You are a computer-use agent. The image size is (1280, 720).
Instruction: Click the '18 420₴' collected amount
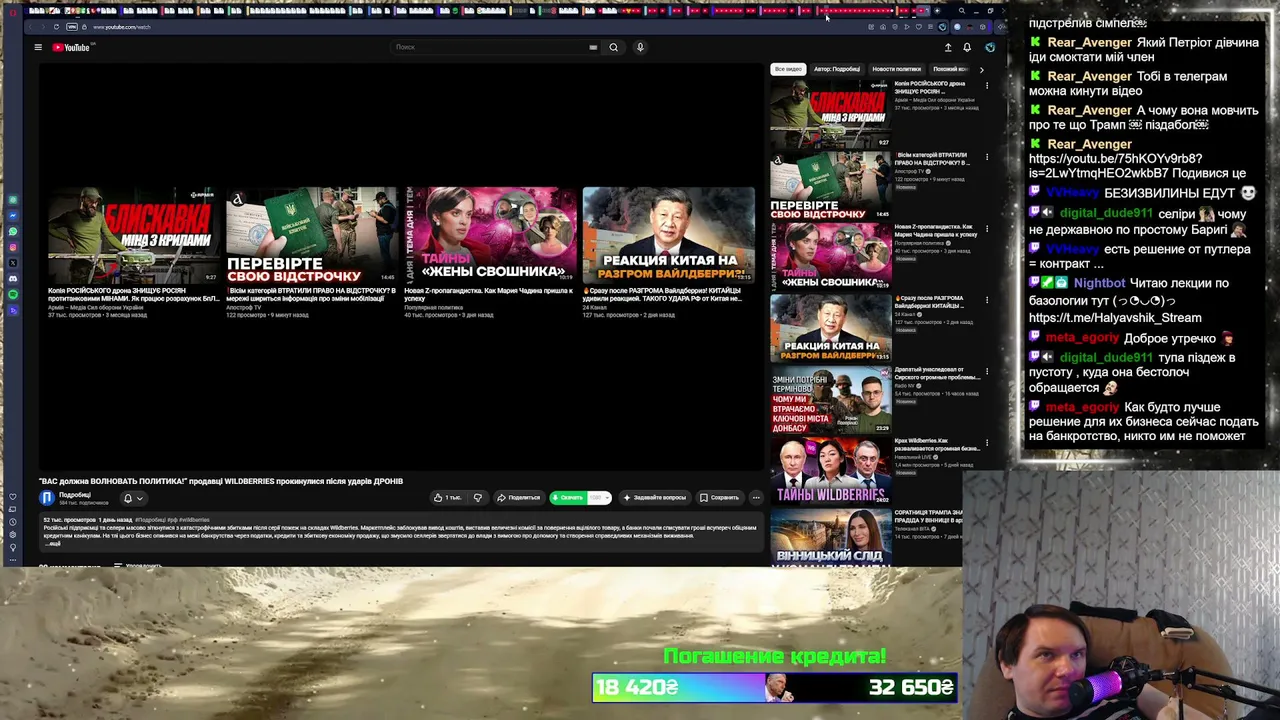[636, 687]
